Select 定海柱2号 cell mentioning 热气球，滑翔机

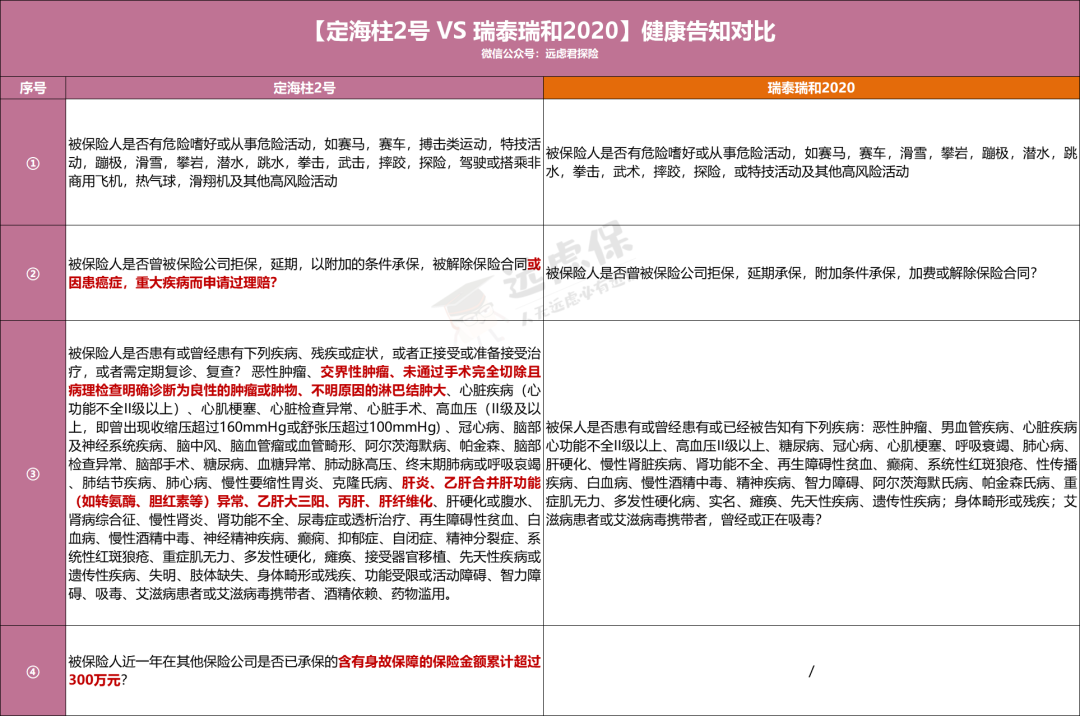(x=304, y=163)
